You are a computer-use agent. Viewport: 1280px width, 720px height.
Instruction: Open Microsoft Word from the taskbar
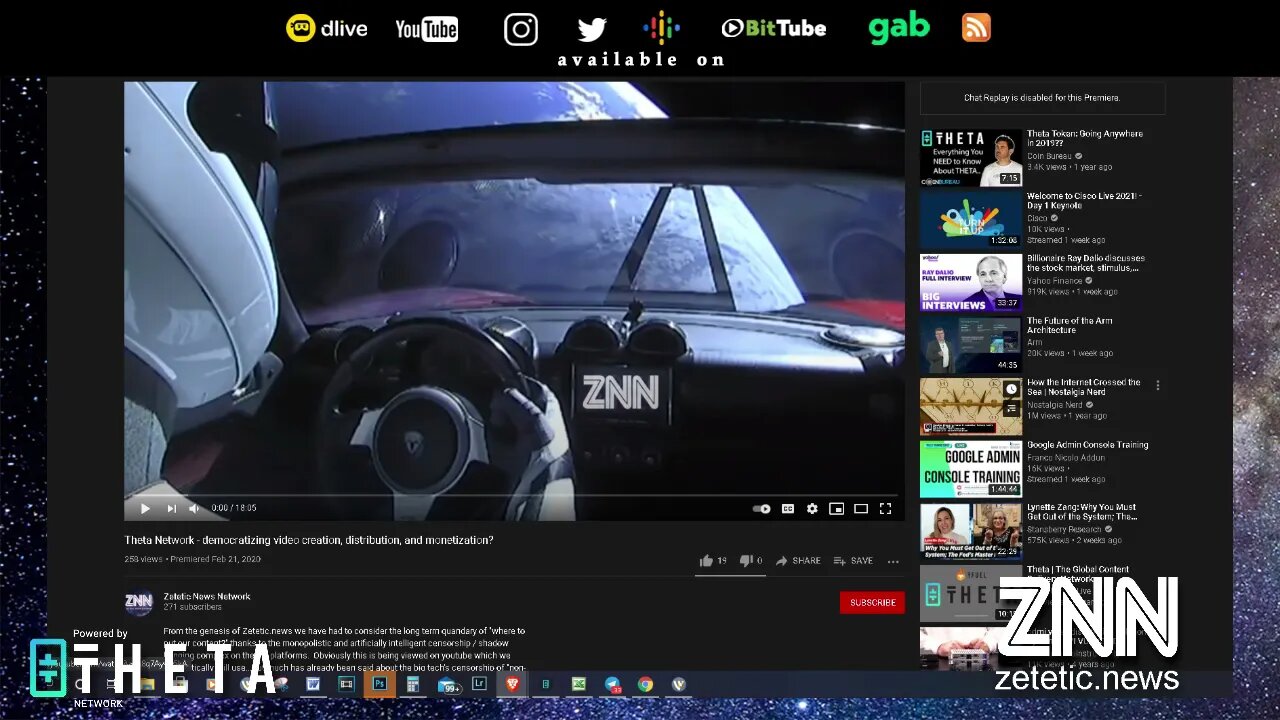tap(313, 684)
